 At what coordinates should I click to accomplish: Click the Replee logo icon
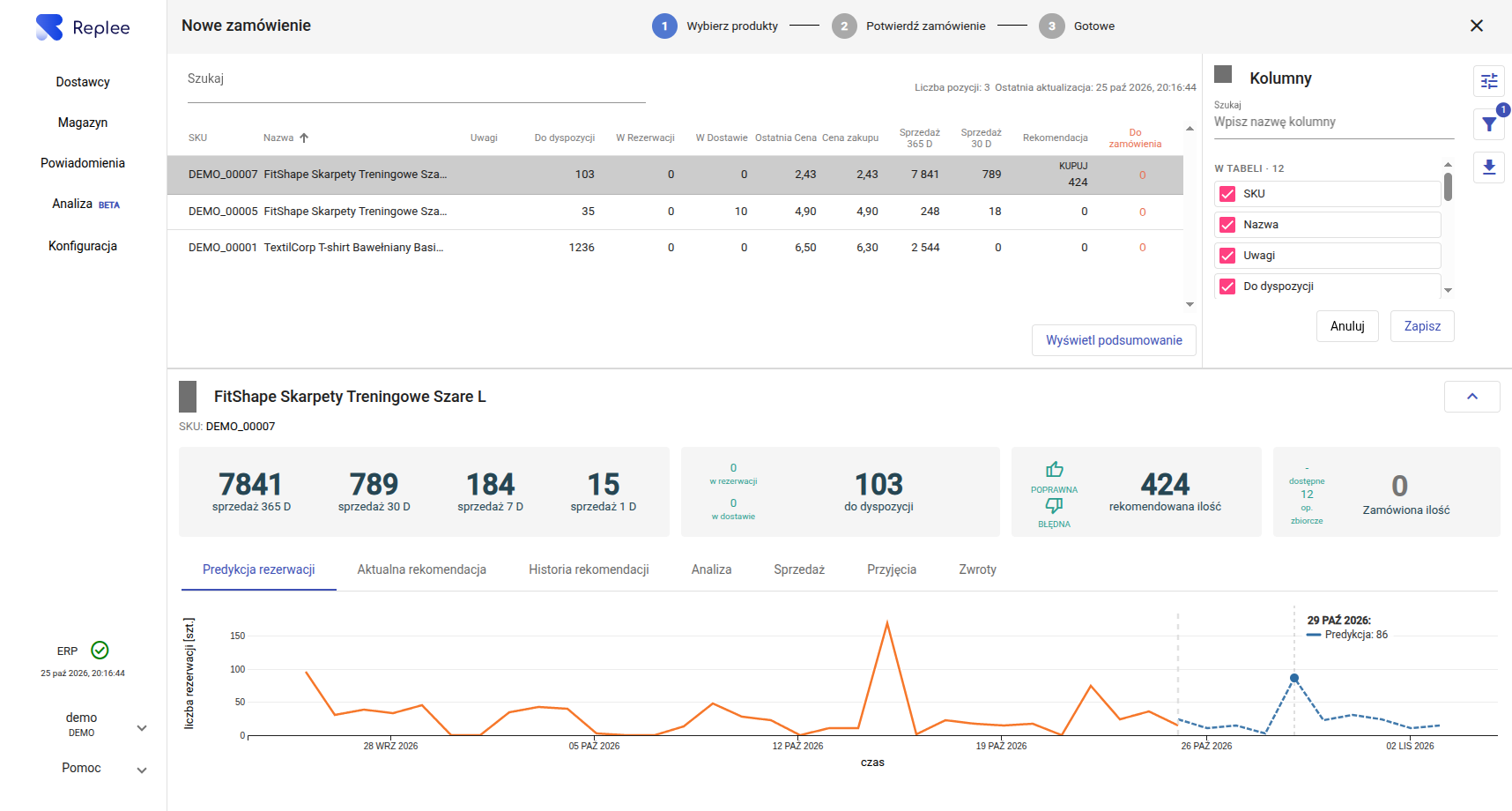coord(49,27)
